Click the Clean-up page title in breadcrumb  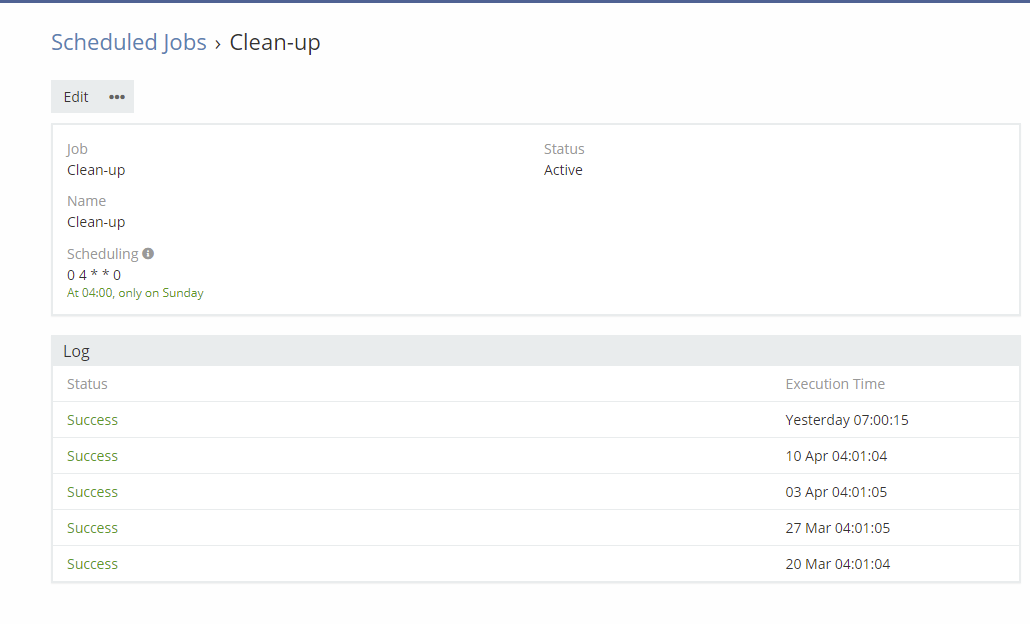[275, 42]
